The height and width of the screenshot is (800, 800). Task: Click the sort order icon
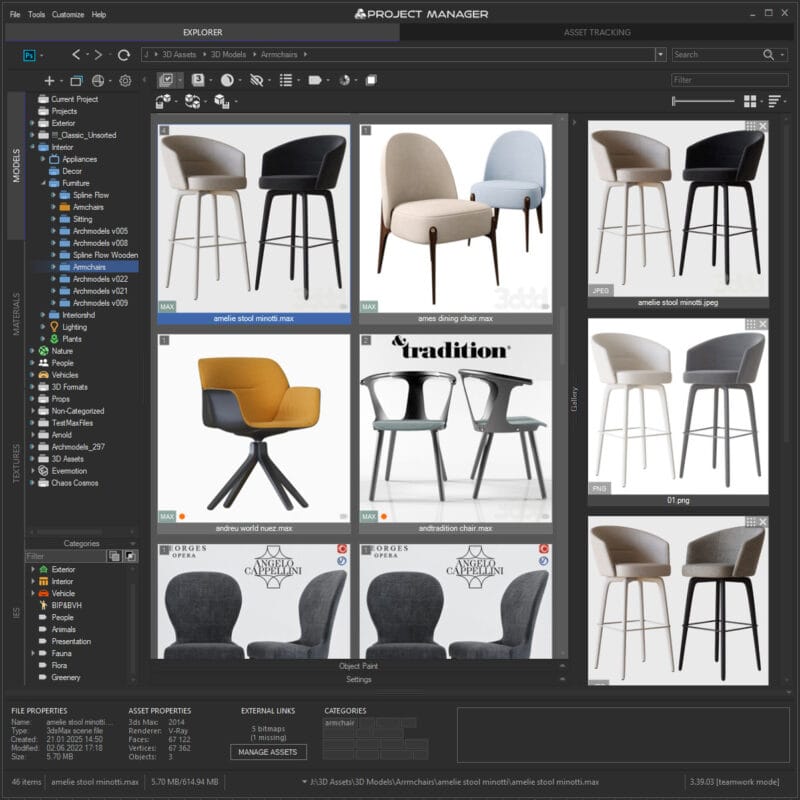(x=775, y=102)
